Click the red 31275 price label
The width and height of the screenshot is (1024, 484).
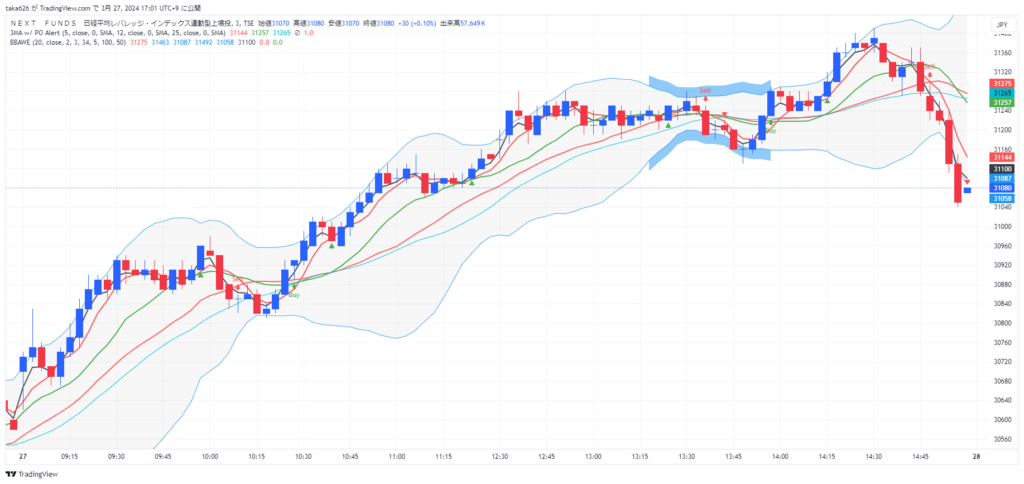1001,82
